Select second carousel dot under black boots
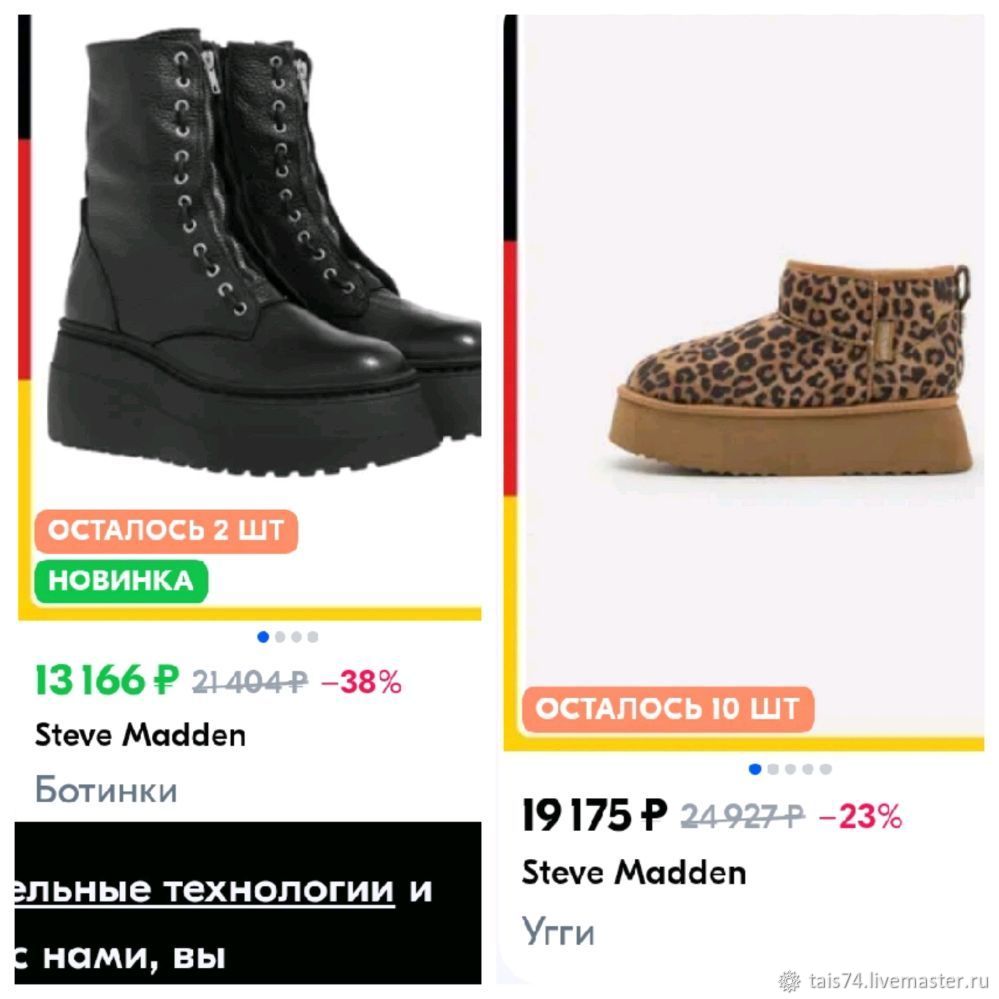The width and height of the screenshot is (999, 999). tap(280, 636)
